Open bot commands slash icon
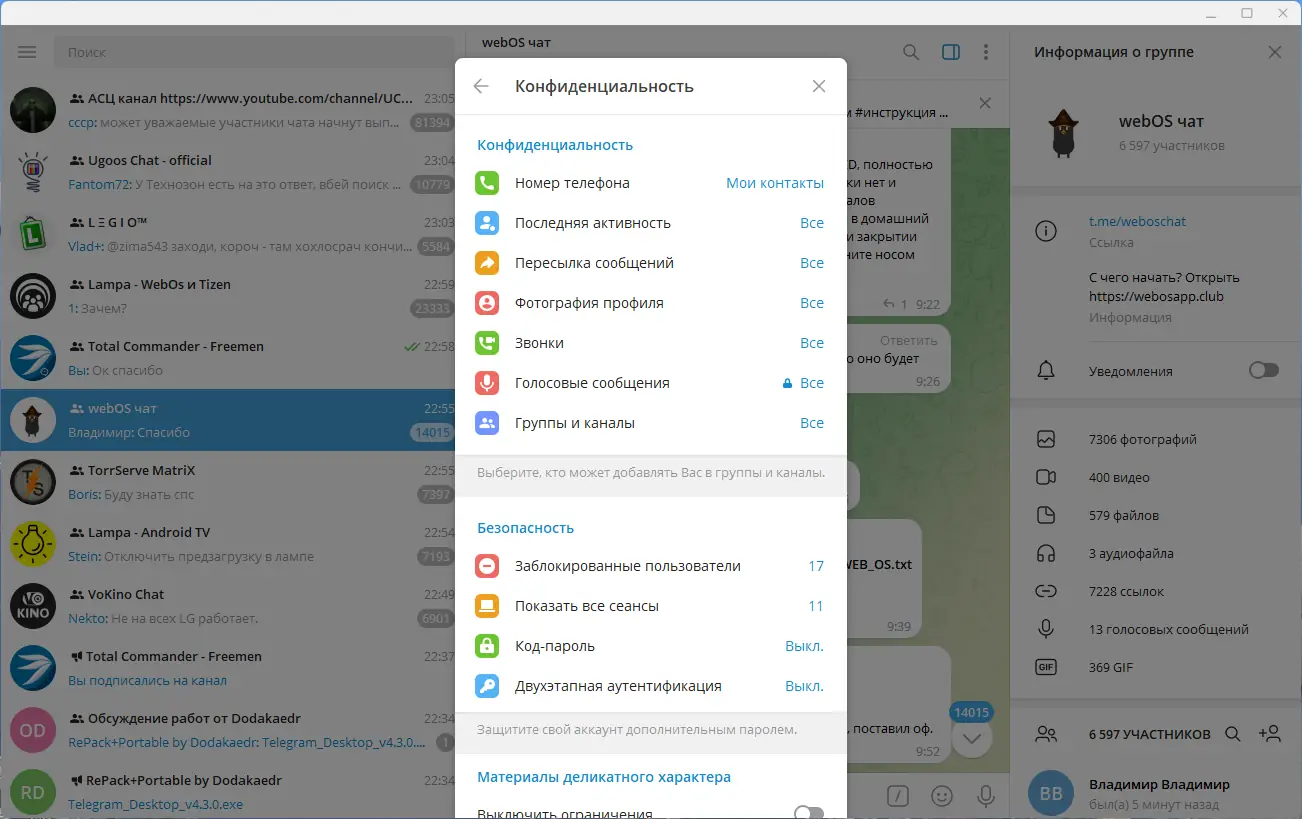Viewport: 1302px width, 819px height. [899, 795]
